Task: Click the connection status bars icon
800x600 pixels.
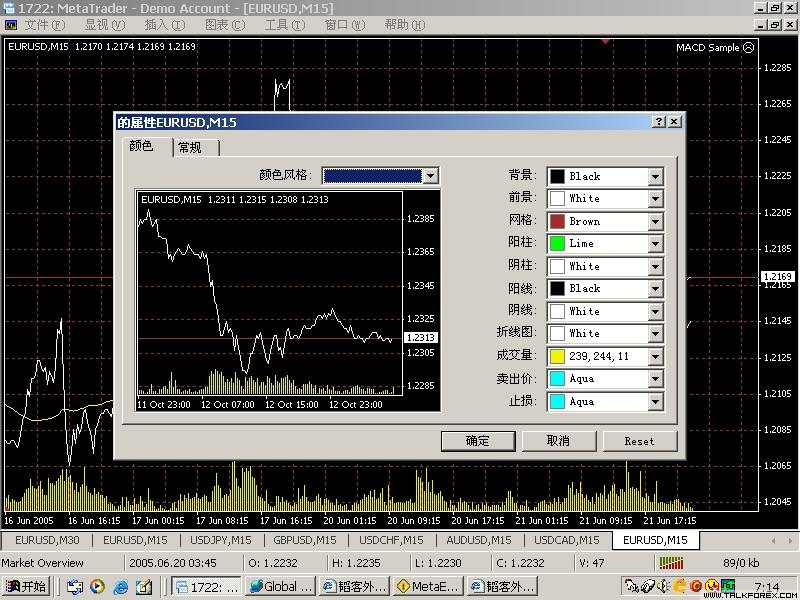Action: click(x=671, y=563)
